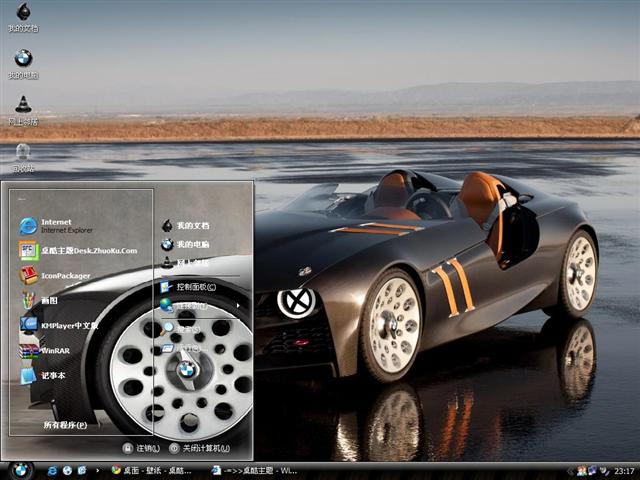This screenshot has width=640, height=480.
Task: Click the BMW start button on taskbar
Action: coord(20,469)
